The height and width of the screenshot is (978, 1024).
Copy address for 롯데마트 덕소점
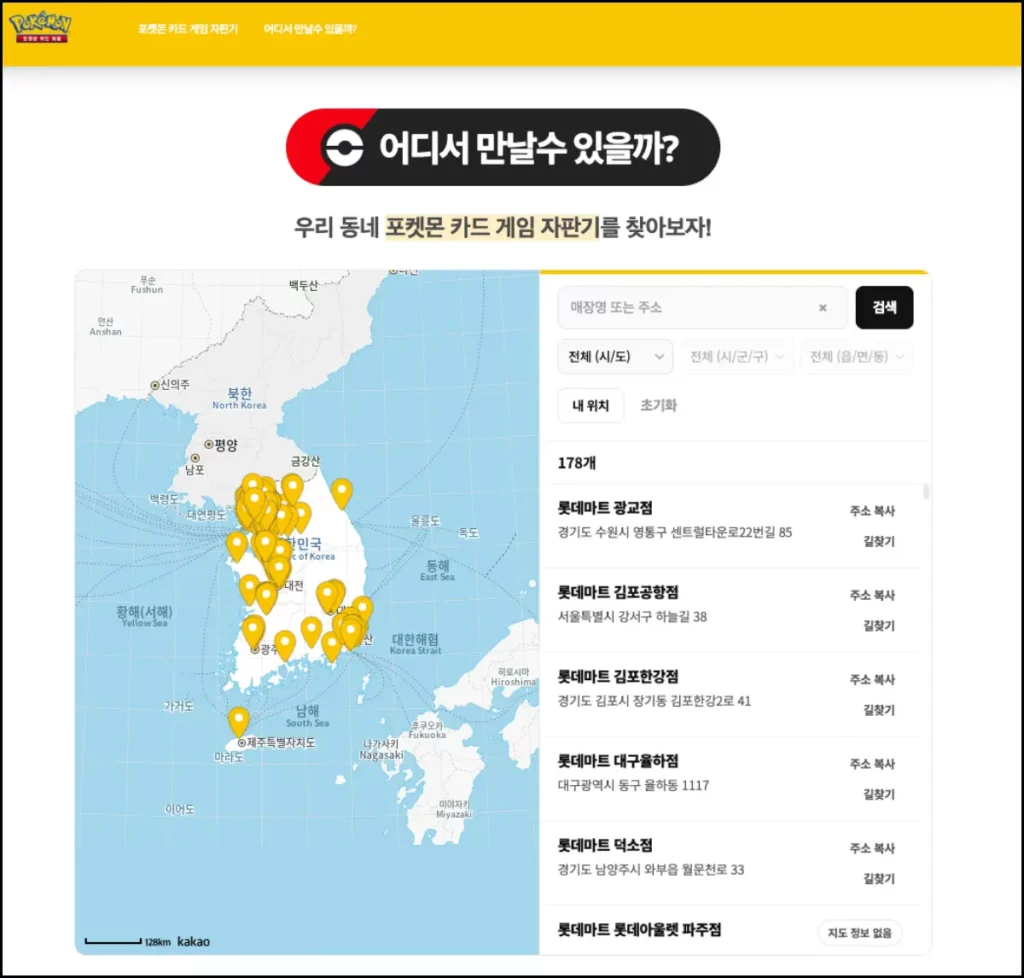(x=872, y=847)
